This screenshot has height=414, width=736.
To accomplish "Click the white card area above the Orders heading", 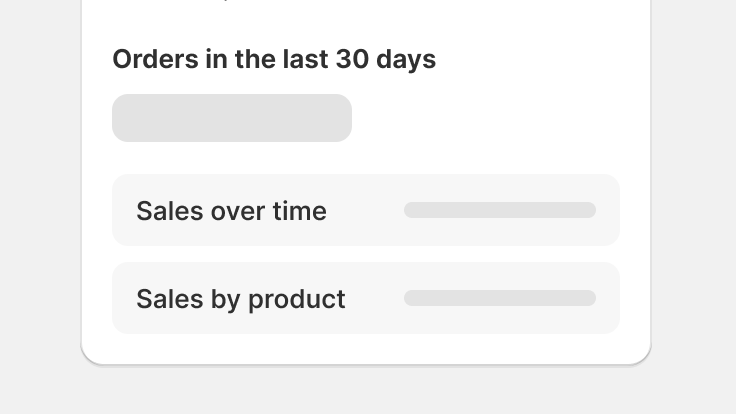I will tap(366, 23).
